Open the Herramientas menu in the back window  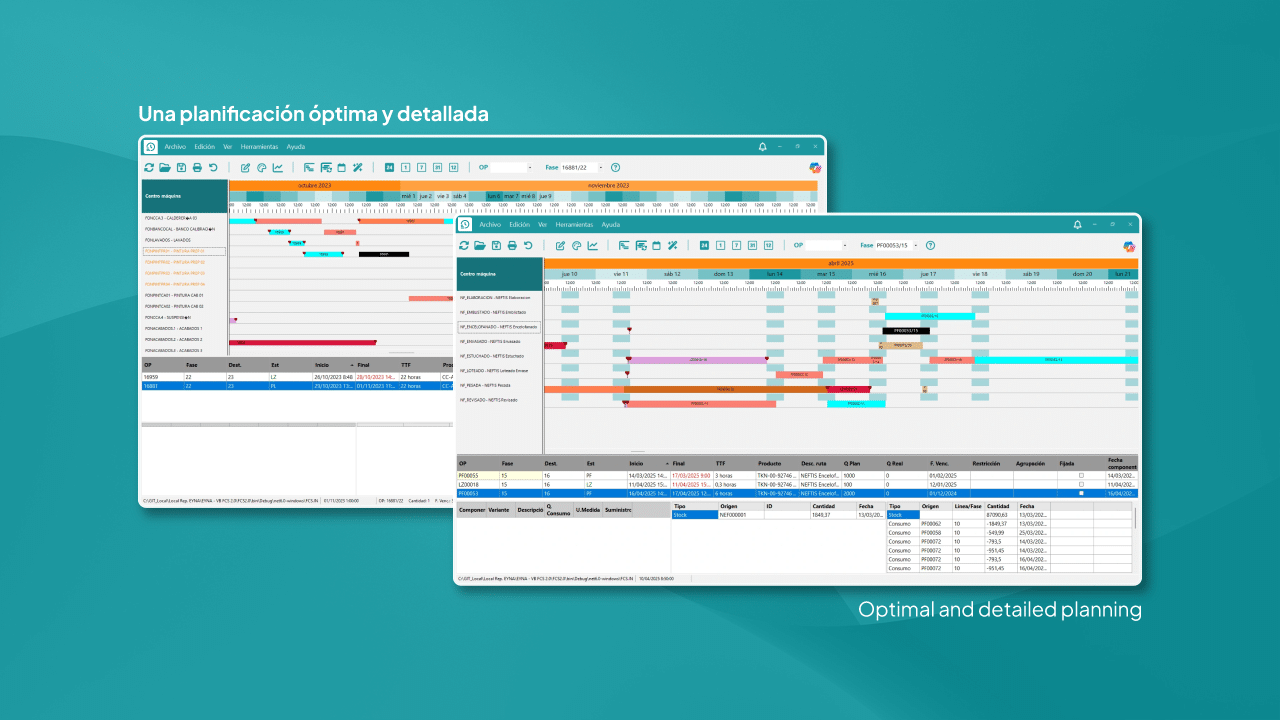tap(259, 147)
